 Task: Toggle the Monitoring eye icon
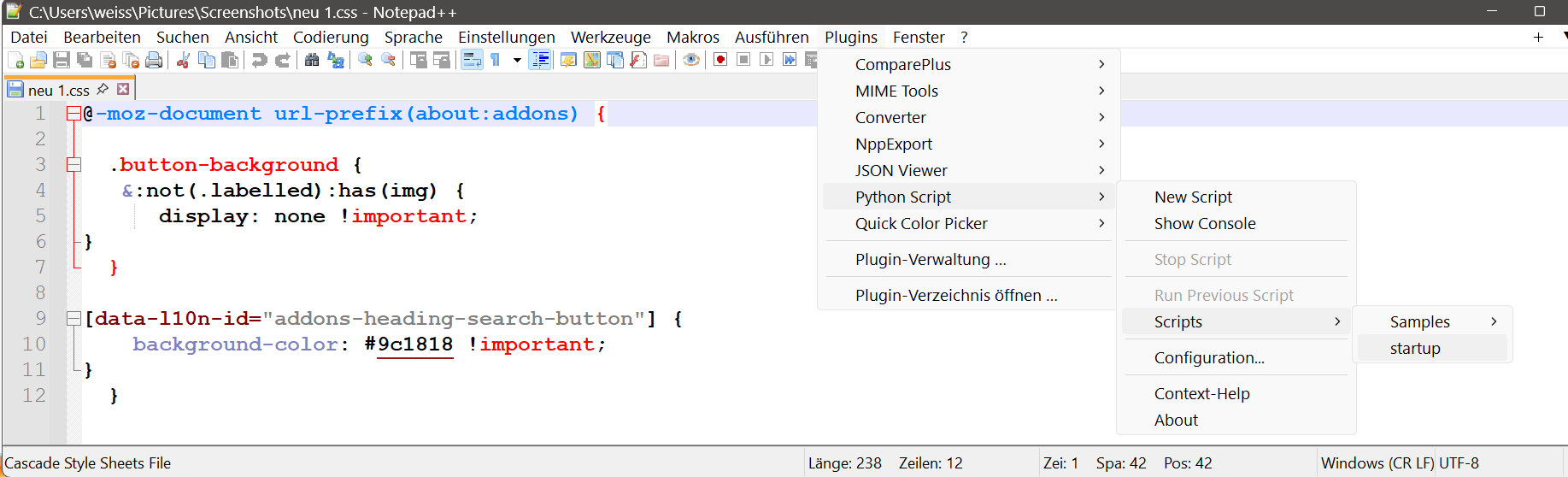(x=691, y=60)
